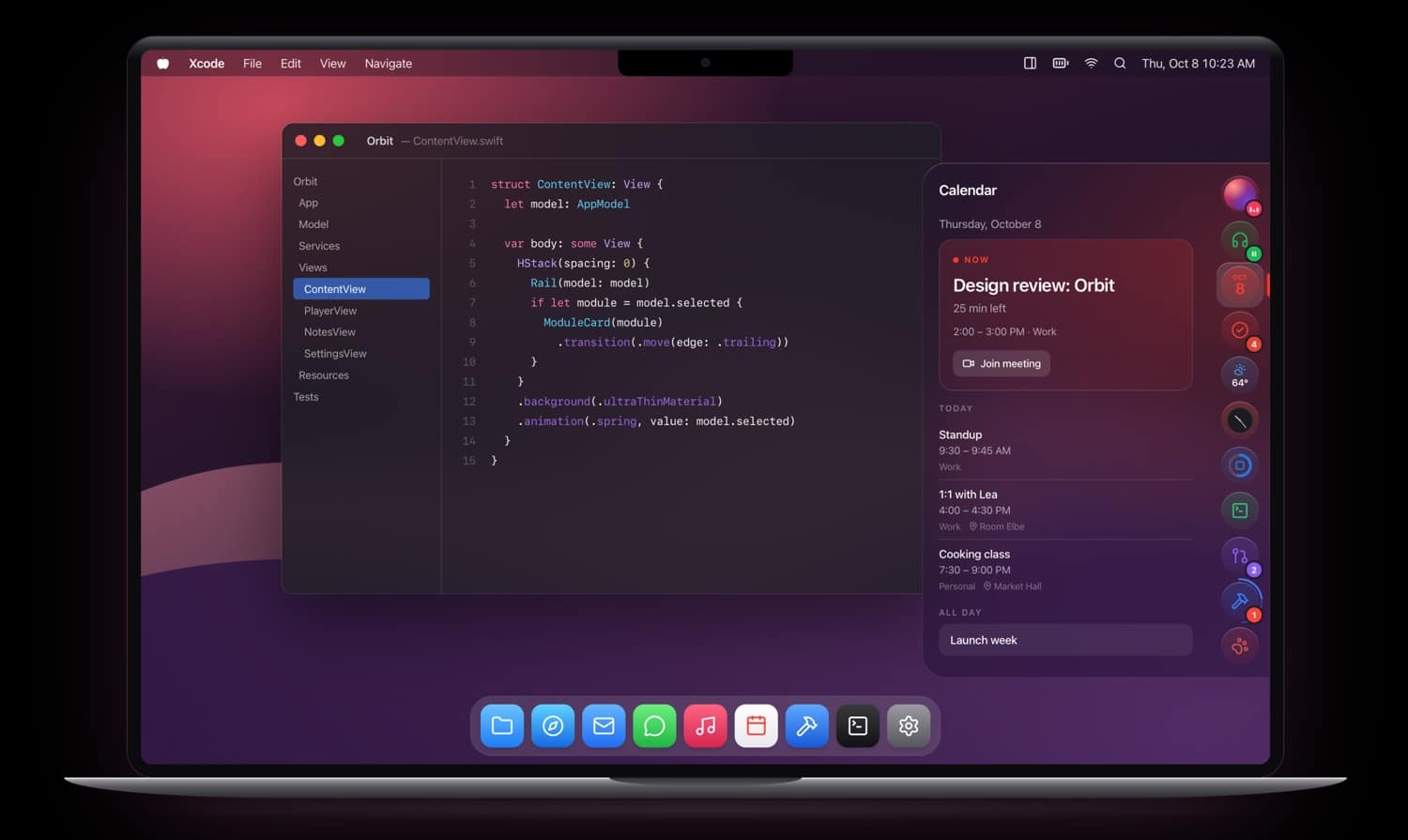This screenshot has width=1408, height=840.
Task: Open Xcode hammer icon in dock
Action: tap(806, 725)
